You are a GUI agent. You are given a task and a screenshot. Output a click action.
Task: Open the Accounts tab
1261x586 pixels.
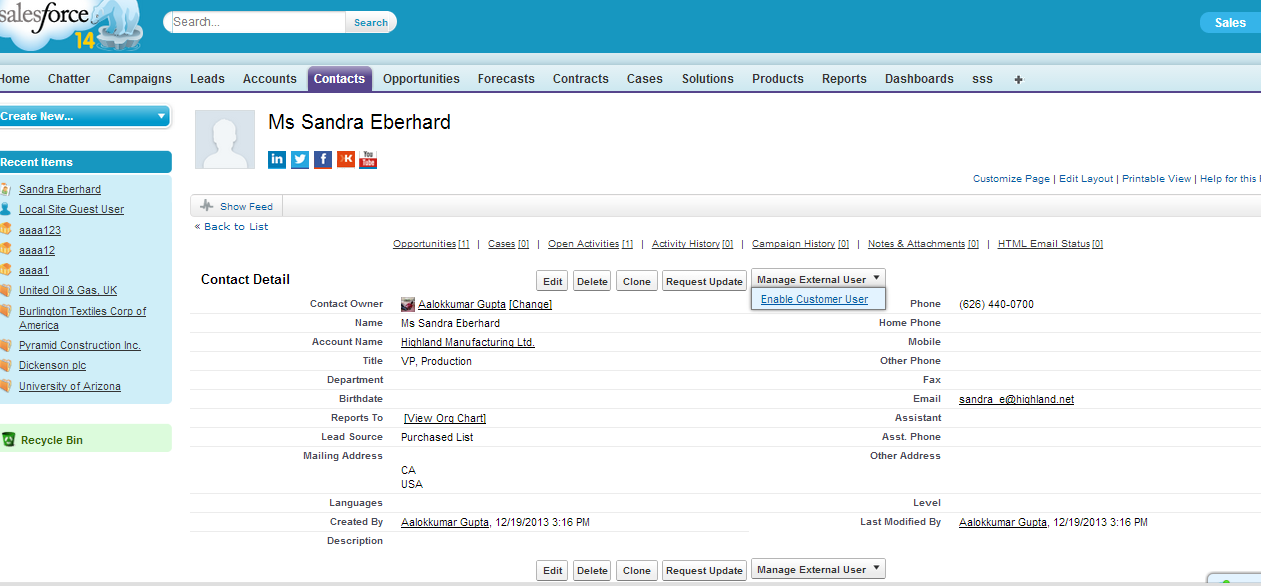point(270,79)
